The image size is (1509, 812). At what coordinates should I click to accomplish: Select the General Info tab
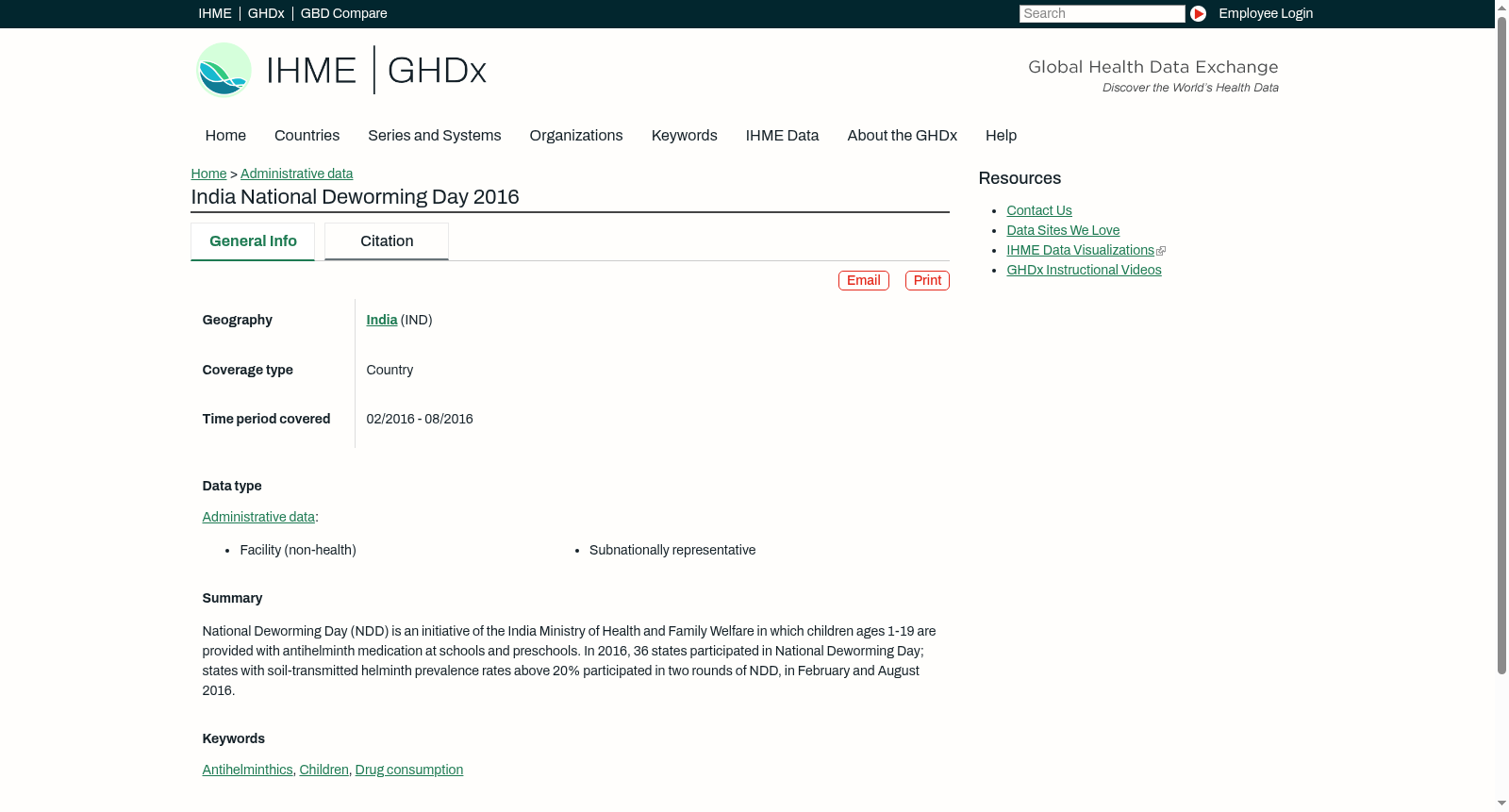pyautogui.click(x=253, y=241)
